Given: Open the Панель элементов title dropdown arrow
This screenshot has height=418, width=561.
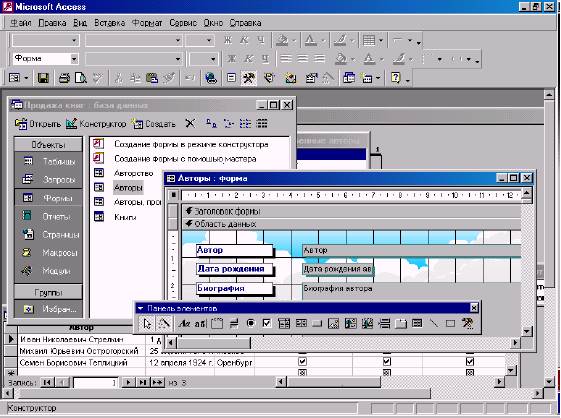Looking at the screenshot, I should pos(140,308).
